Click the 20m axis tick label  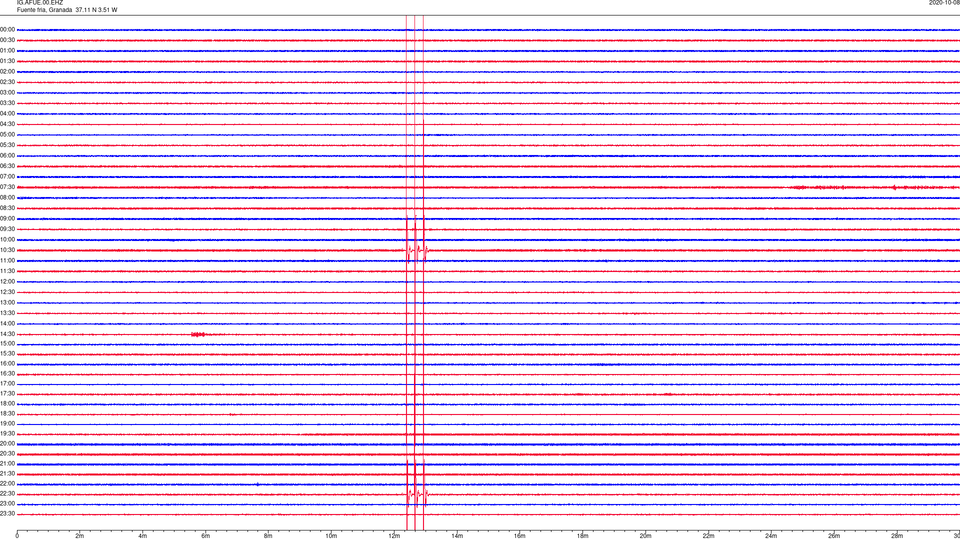[x=645, y=536]
